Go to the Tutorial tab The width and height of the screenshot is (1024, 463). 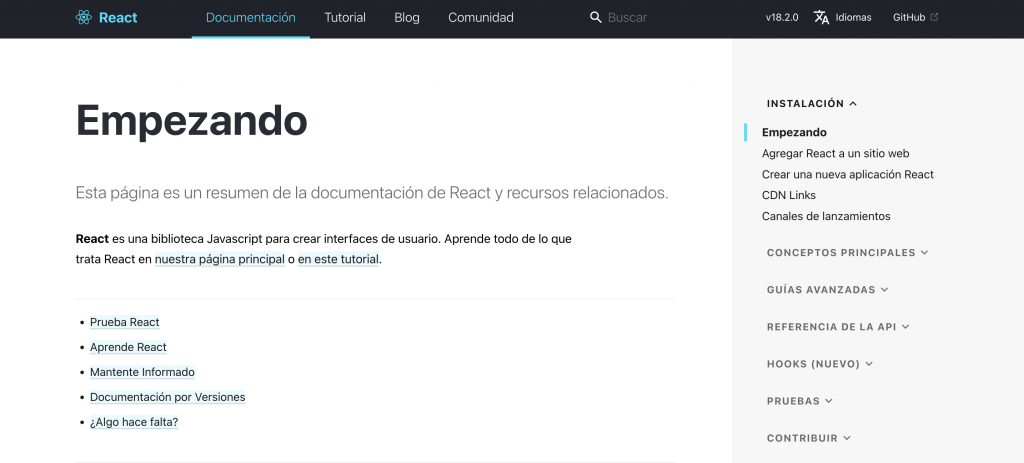(x=345, y=17)
